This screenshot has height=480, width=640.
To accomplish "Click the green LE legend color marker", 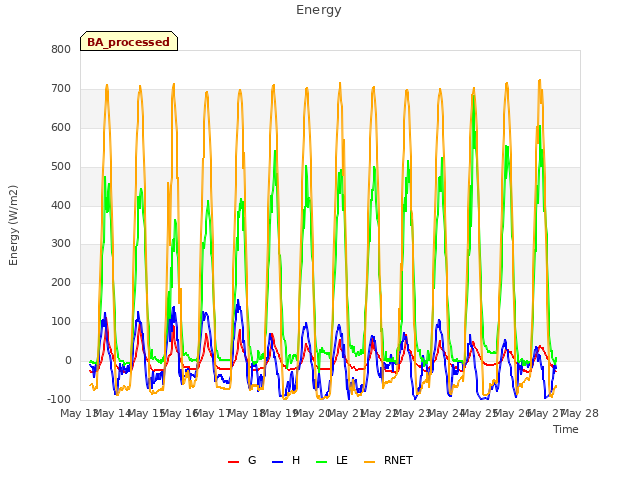I will tap(322, 462).
